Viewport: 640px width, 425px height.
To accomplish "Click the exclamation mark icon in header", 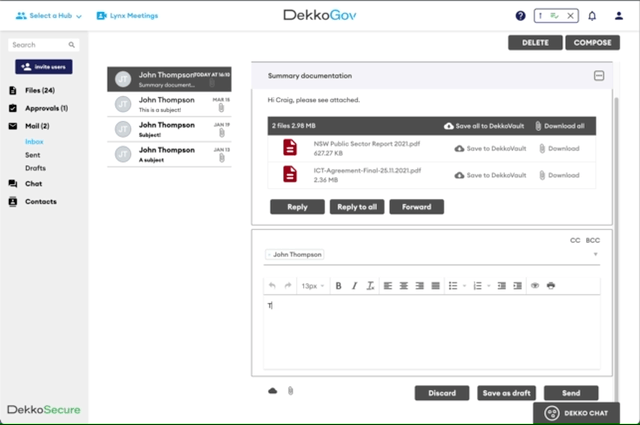I will 540,16.
